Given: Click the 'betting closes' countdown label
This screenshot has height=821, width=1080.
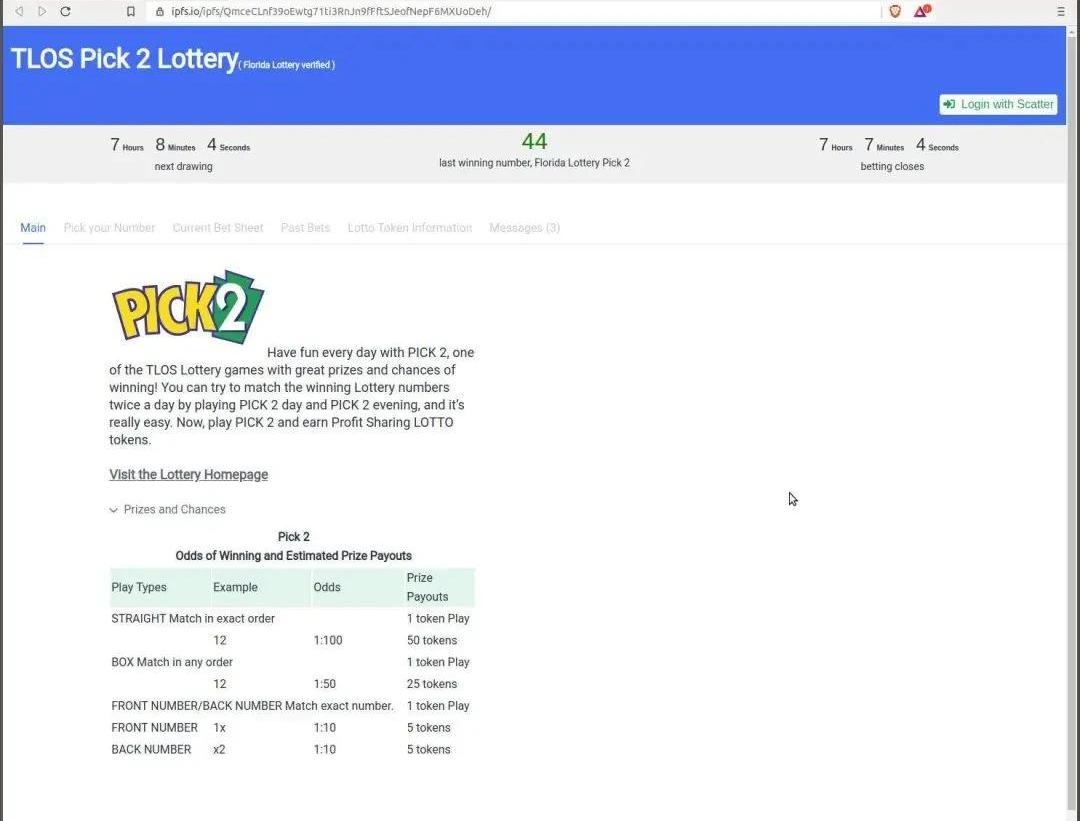Looking at the screenshot, I should click(x=892, y=167).
